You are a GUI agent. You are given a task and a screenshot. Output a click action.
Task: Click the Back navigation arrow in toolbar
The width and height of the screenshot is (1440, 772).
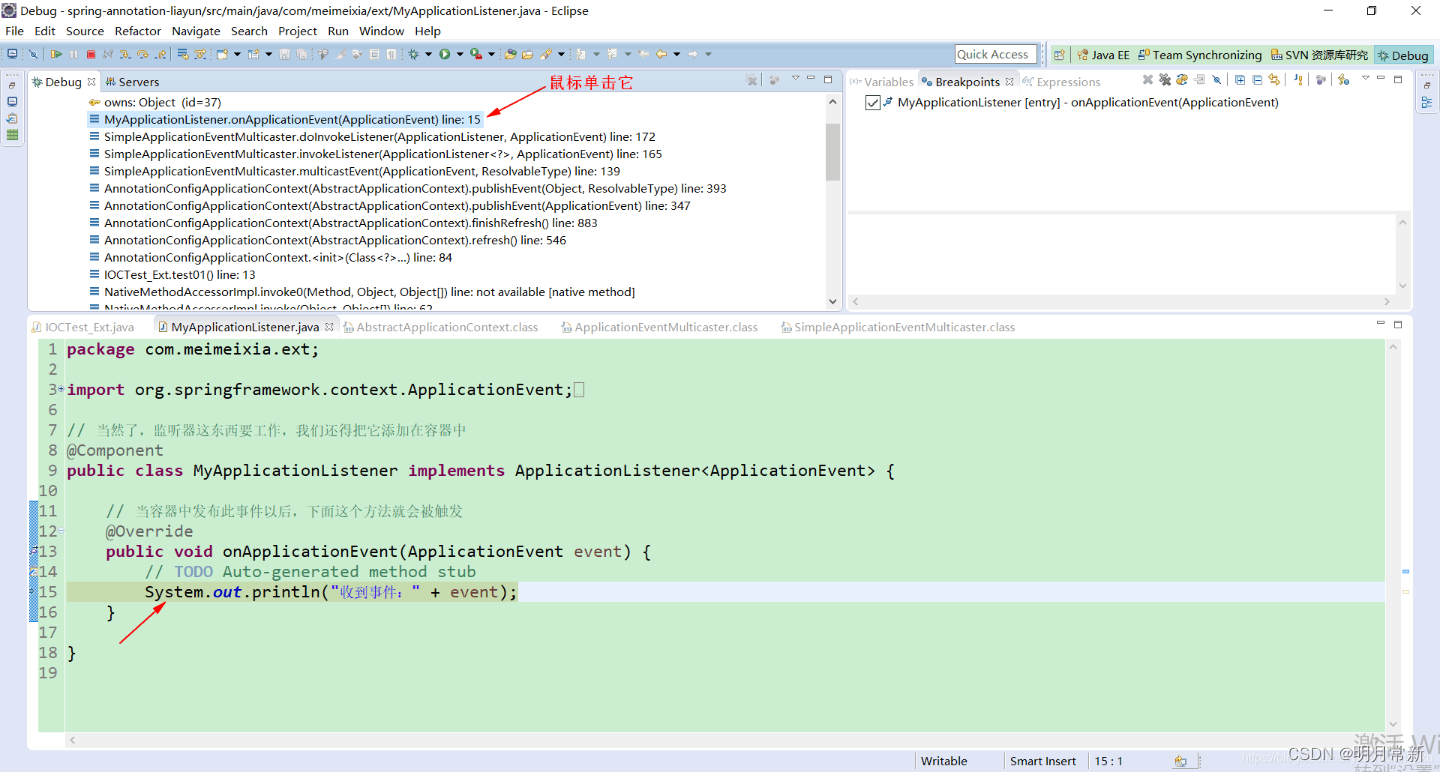pyautogui.click(x=661, y=54)
